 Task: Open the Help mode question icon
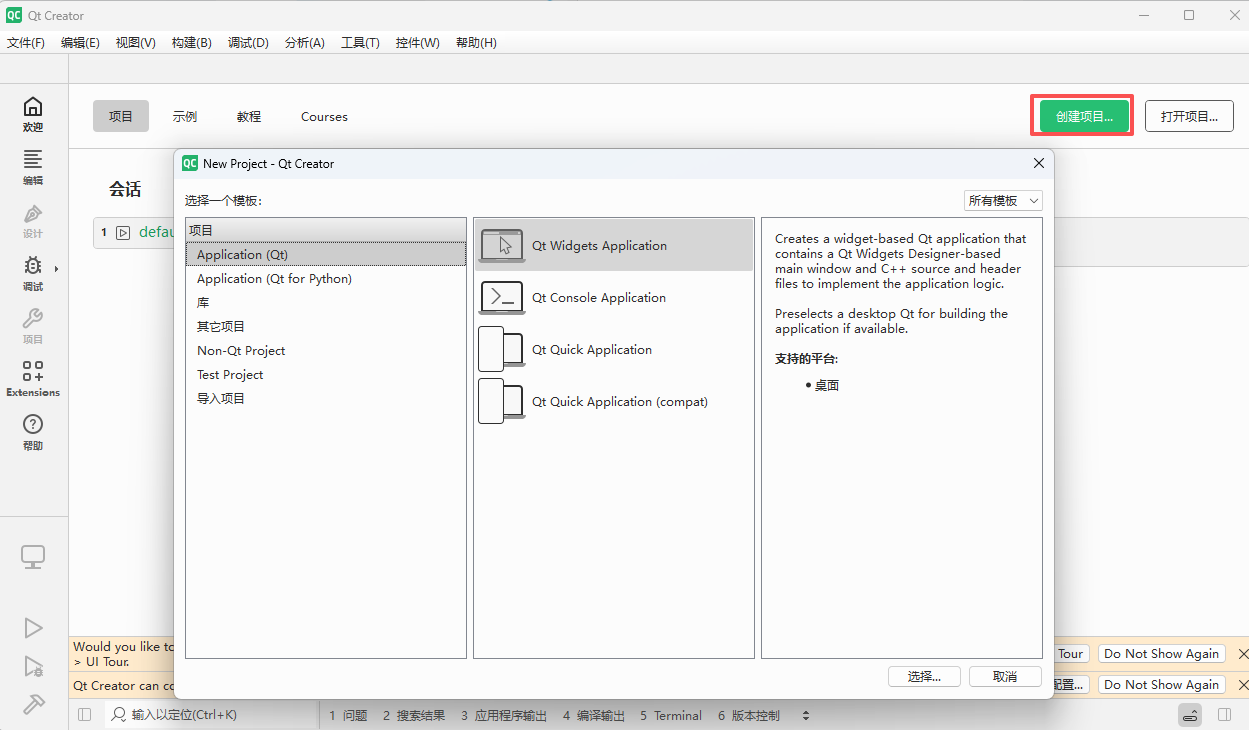(33, 424)
